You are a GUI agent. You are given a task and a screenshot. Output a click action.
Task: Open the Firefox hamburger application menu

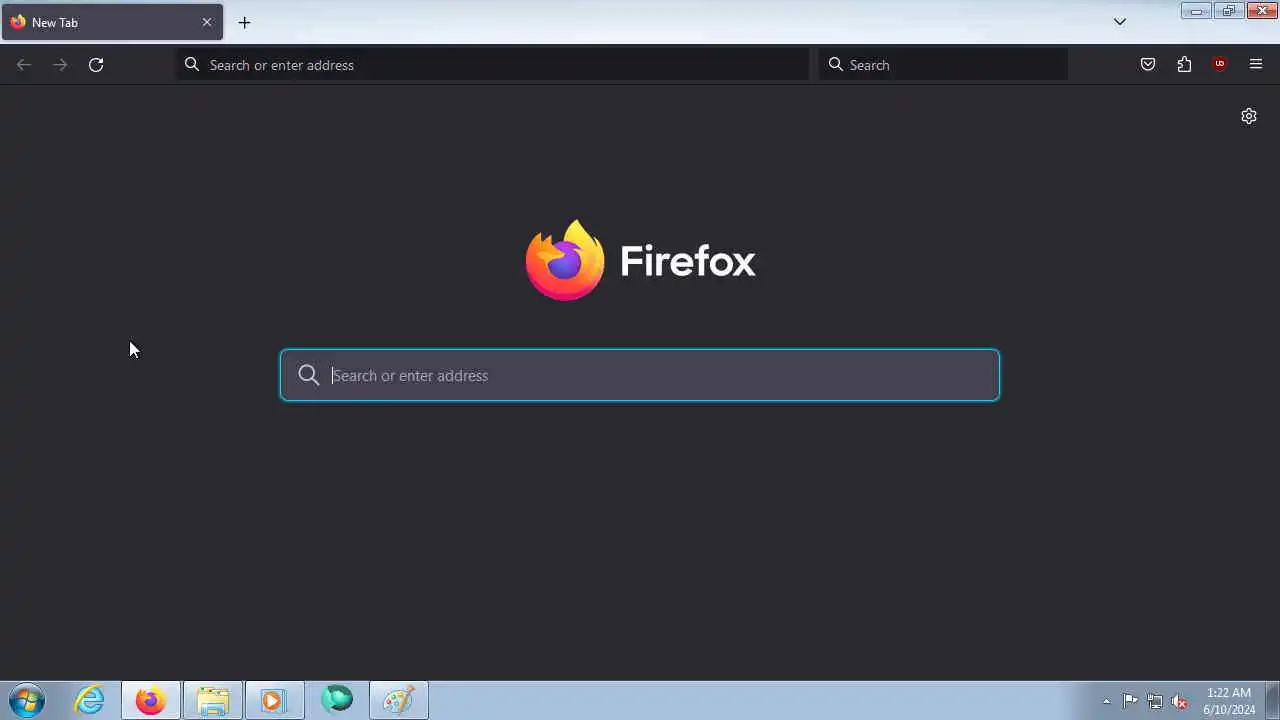point(1256,65)
